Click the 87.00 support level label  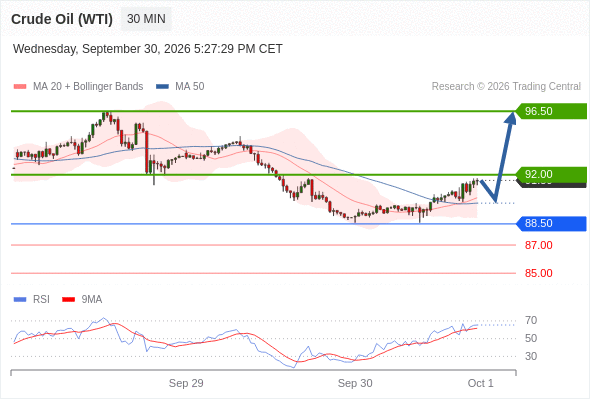click(538, 245)
